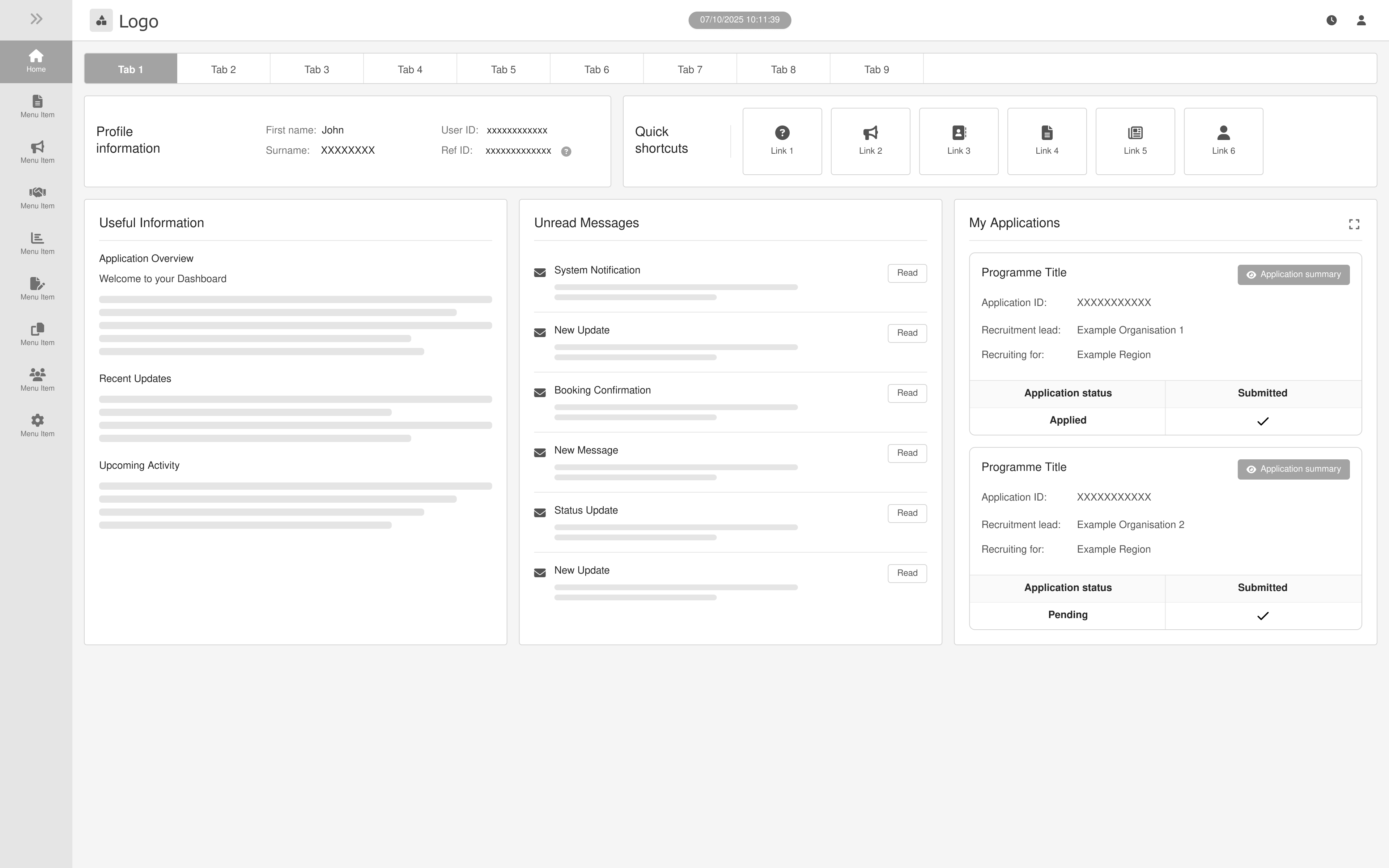
Task: Open the Link 6 person shortcut
Action: click(x=1223, y=141)
